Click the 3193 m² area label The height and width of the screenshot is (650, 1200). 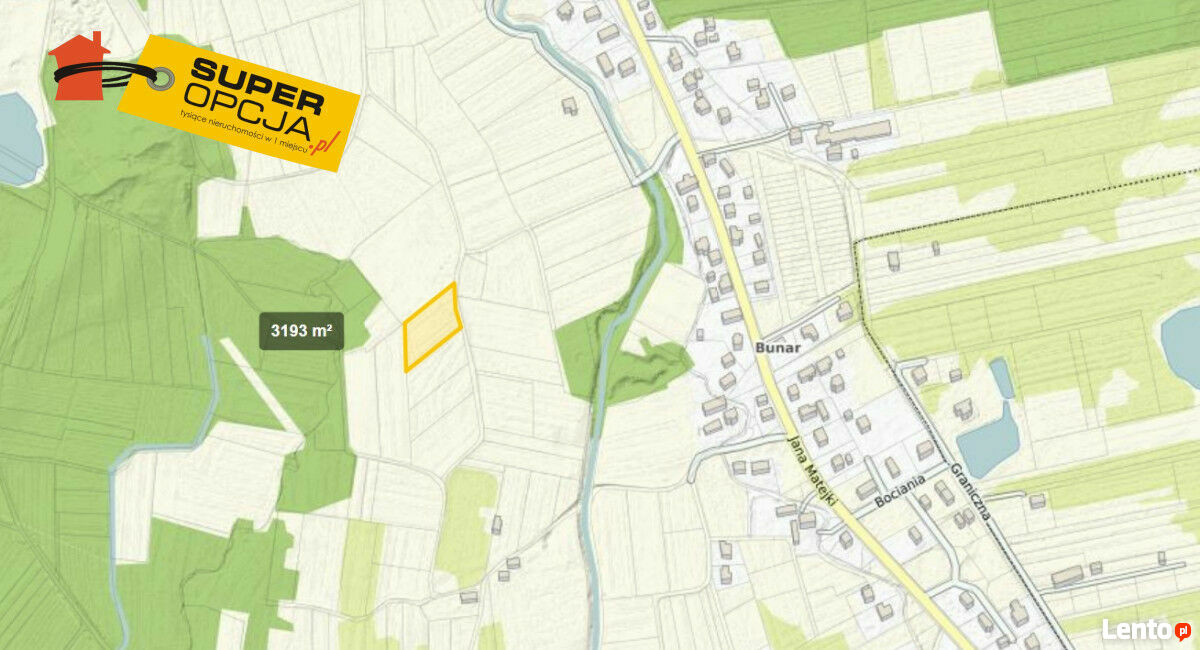click(x=302, y=331)
